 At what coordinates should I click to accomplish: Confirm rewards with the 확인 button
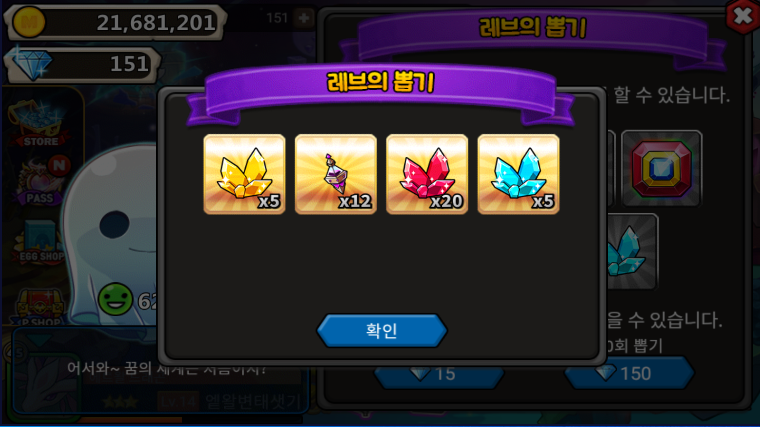coord(381,331)
